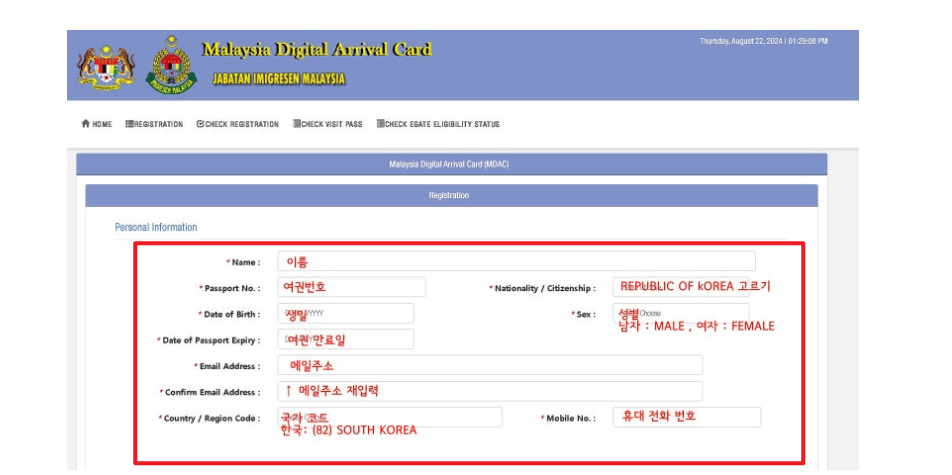Open the Country / Region Code dropdown
The width and height of the screenshot is (952, 475).
390,417
